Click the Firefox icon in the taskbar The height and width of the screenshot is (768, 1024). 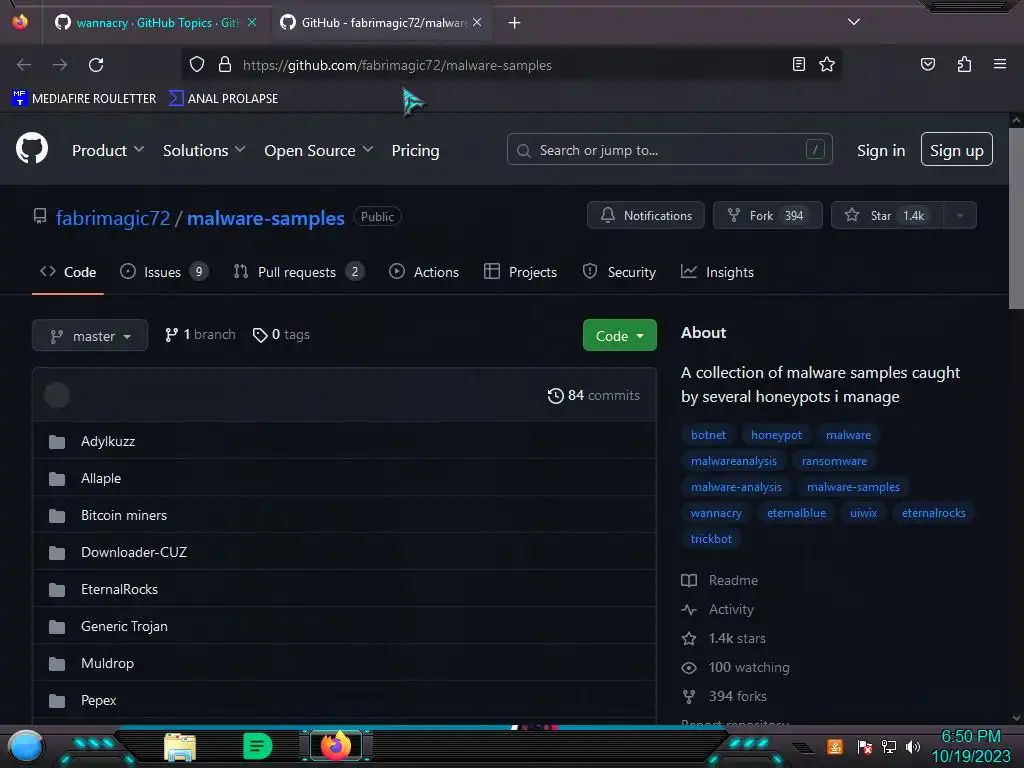336,746
